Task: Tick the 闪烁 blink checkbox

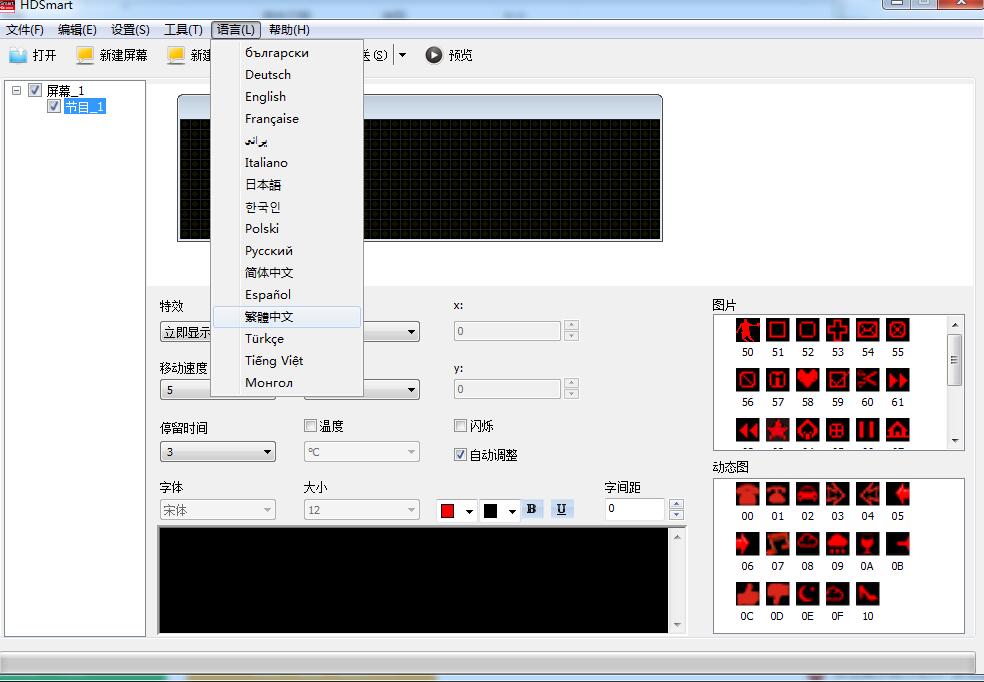Action: click(x=460, y=426)
